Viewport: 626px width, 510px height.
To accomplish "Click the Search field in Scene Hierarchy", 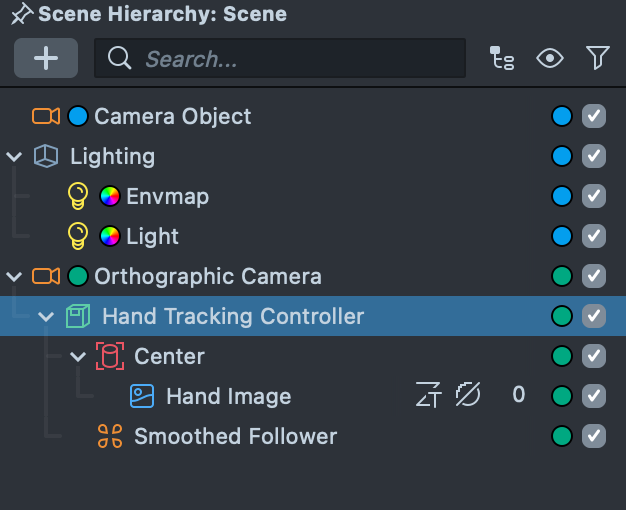I will point(280,58).
